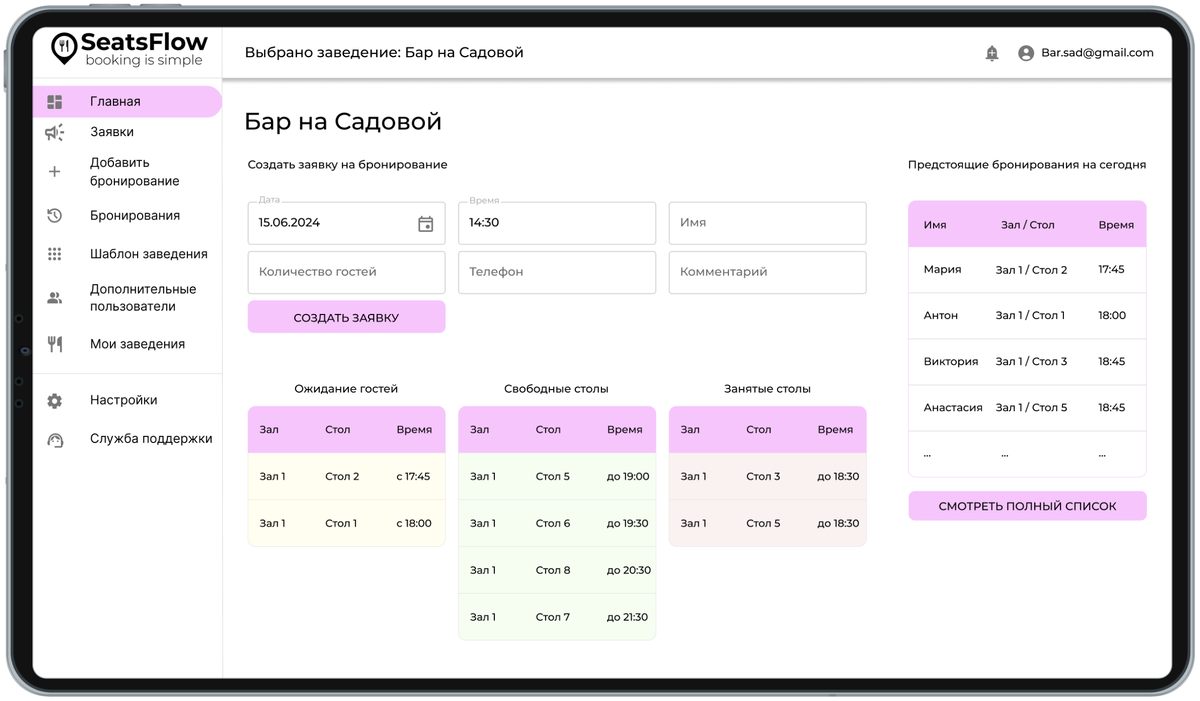
Task: Click waiting row Стол 1 с 18:00
Action: point(346,523)
